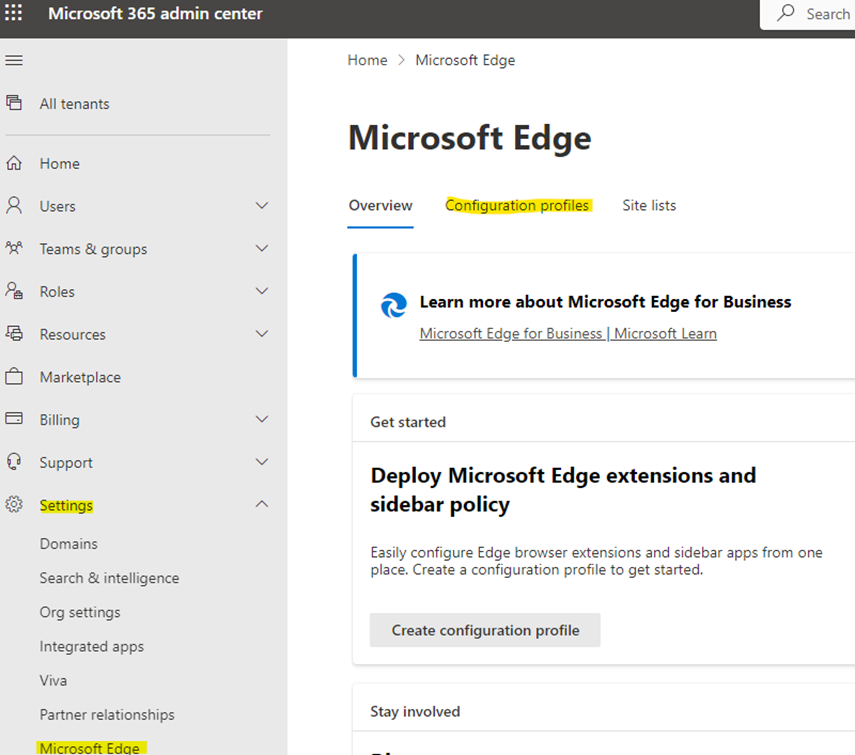This screenshot has height=755, width=855.
Task: Collapse navigation menu with hamburger icon
Action: [14, 61]
